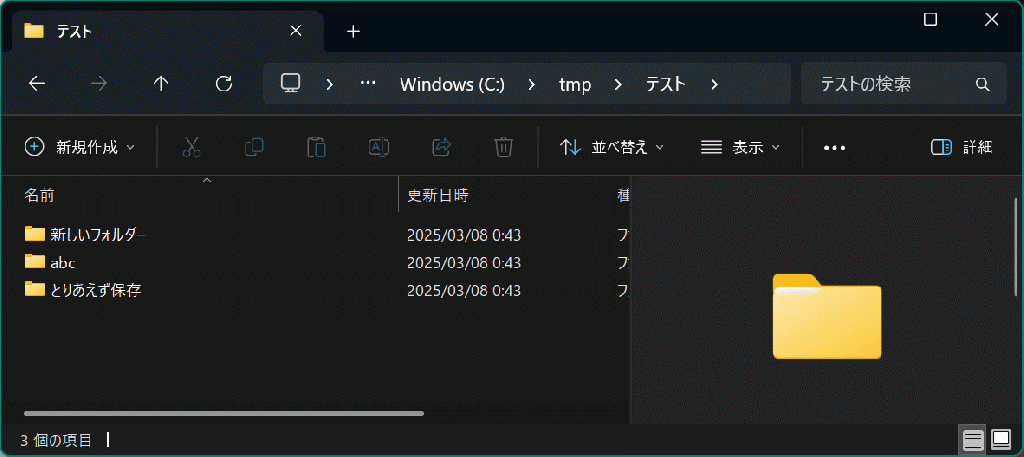Switch to large thumbnails view in status bar

pos(1001,439)
